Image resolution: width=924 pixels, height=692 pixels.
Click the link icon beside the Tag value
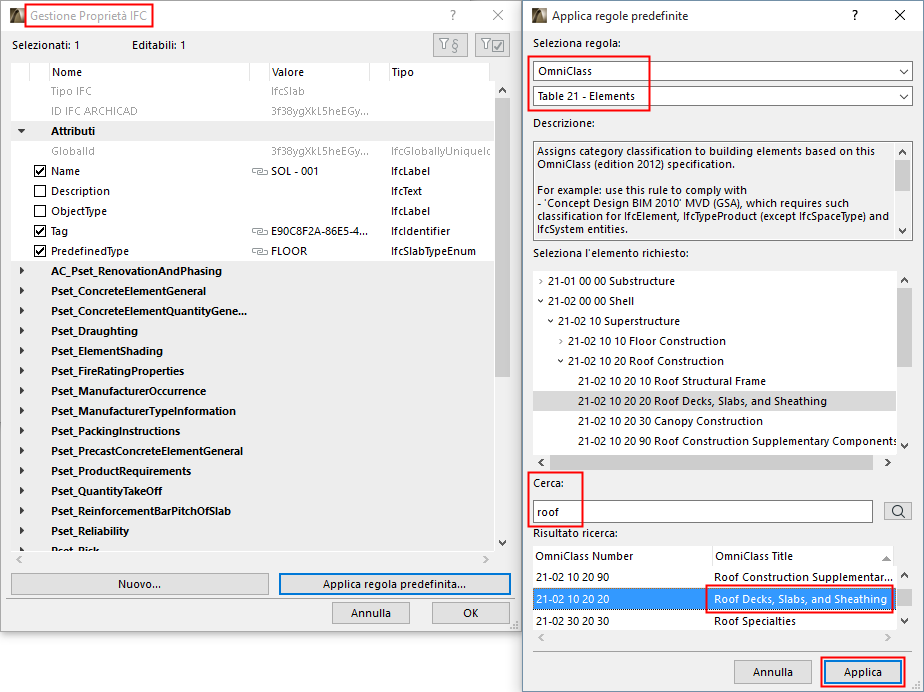click(260, 231)
